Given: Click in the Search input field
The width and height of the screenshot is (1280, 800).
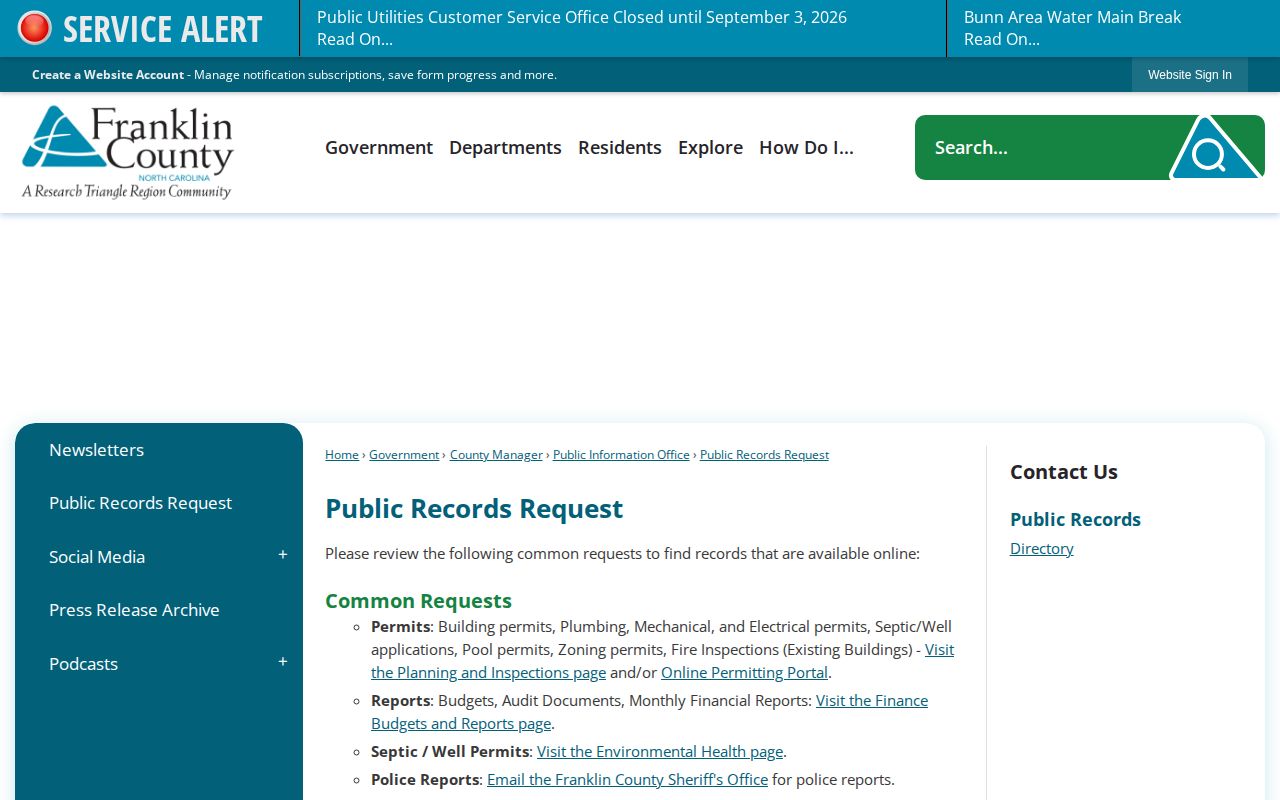Looking at the screenshot, I should pos(1040,148).
